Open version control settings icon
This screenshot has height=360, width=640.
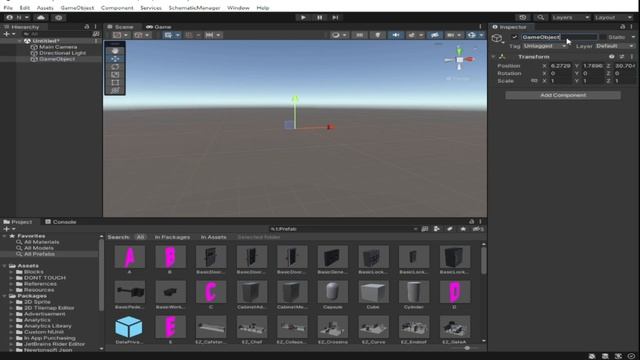[58, 18]
